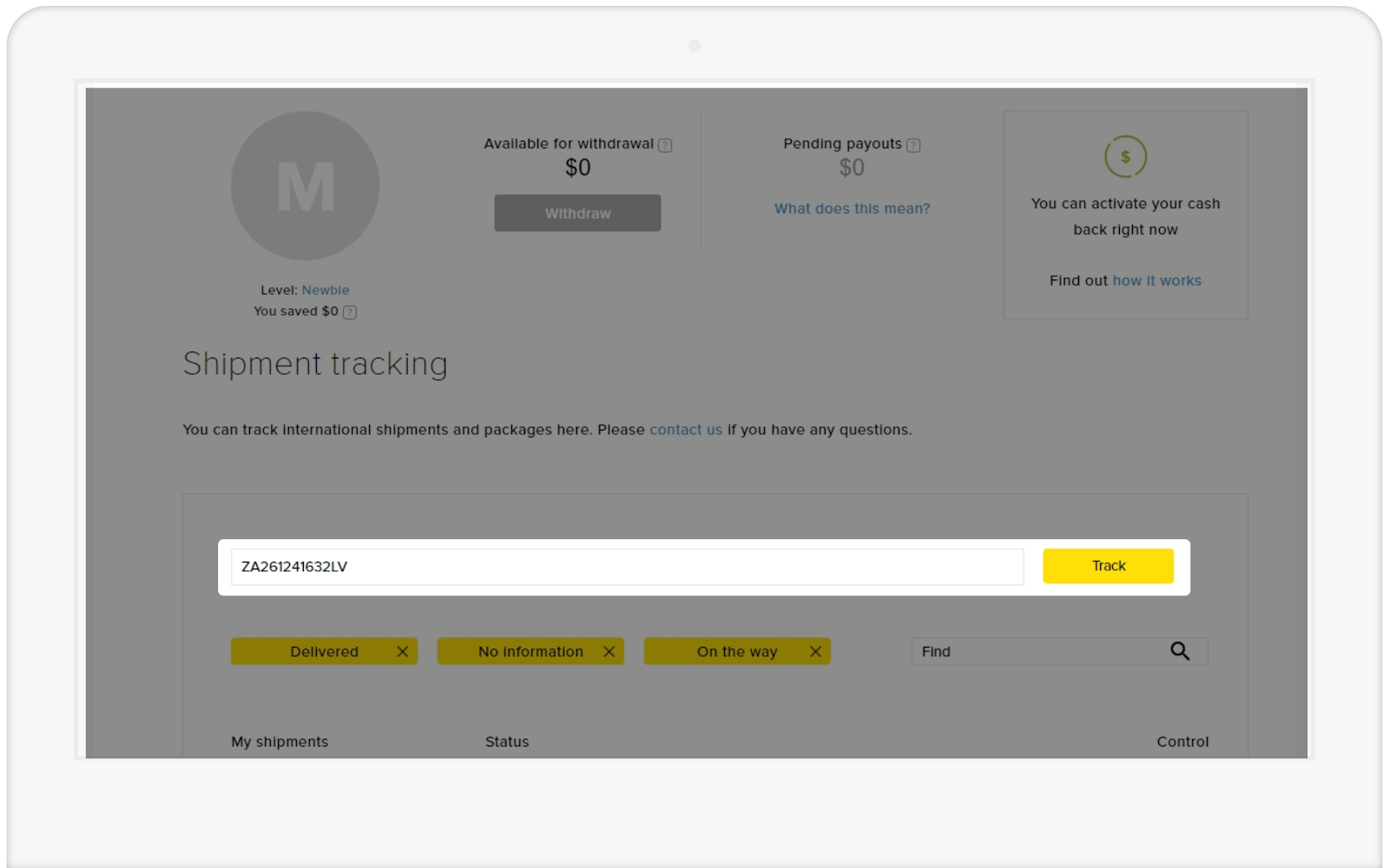The width and height of the screenshot is (1389, 868).
Task: Remove the On the way filter X
Action: tap(816, 651)
